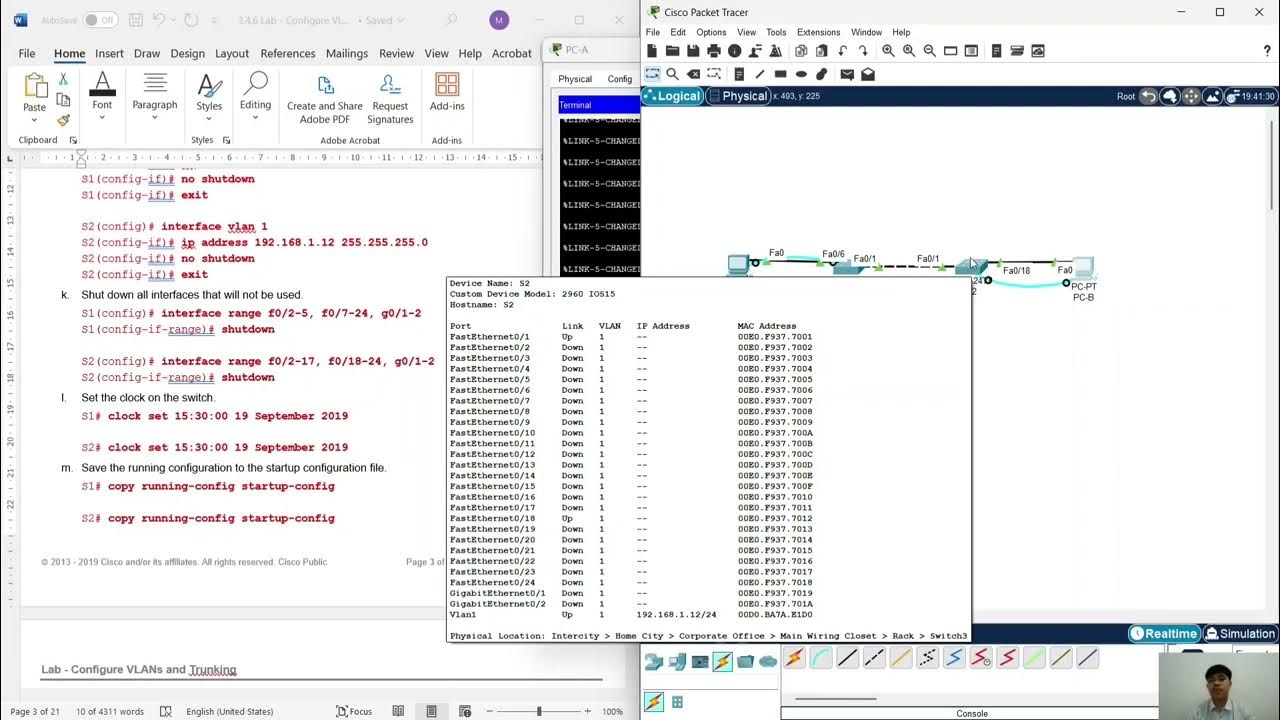Open the Clipboard pane dialog launcher
Image resolution: width=1280 pixels, height=720 pixels.
73,141
